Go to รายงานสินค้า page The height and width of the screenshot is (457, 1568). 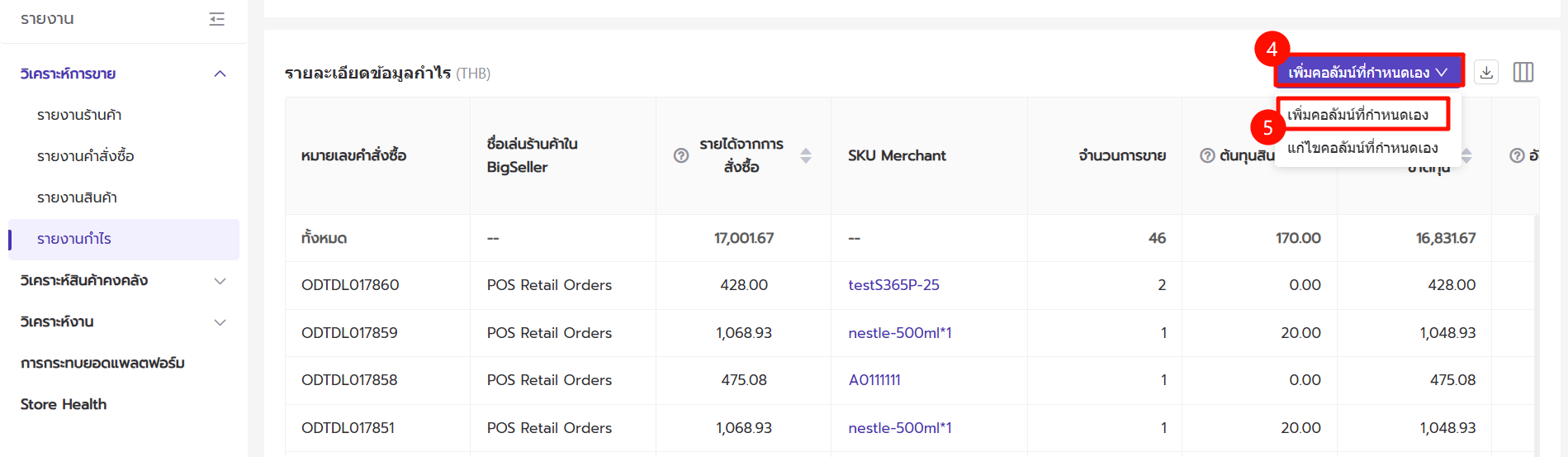[77, 198]
